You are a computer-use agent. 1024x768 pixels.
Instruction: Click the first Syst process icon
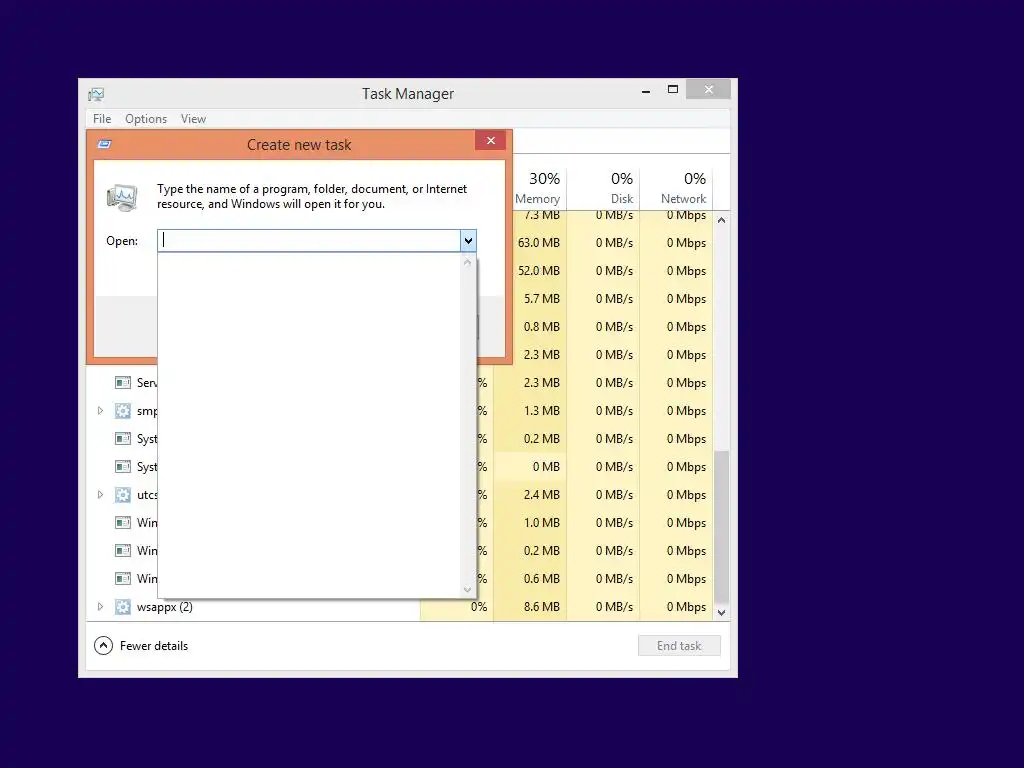(123, 439)
